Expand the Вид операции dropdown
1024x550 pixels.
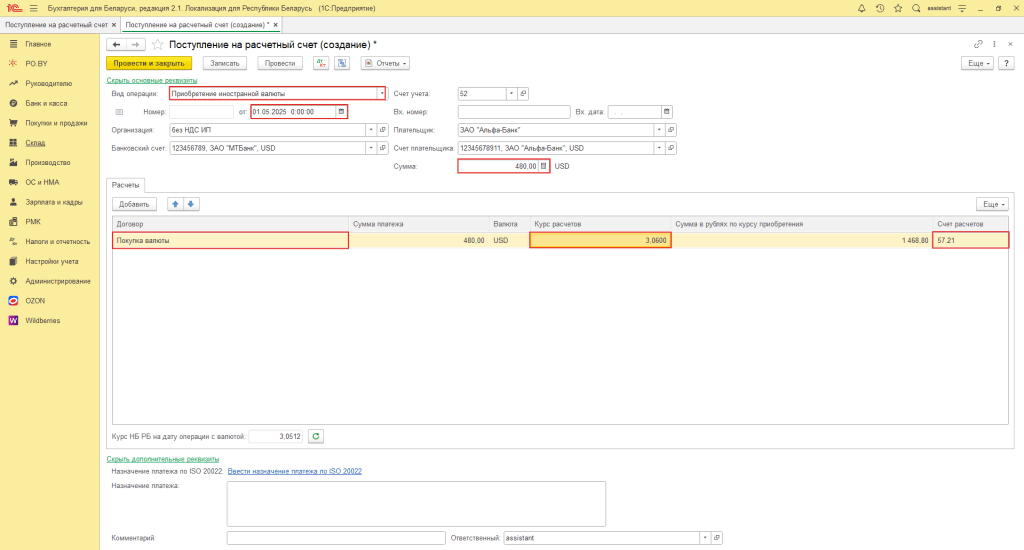point(381,93)
